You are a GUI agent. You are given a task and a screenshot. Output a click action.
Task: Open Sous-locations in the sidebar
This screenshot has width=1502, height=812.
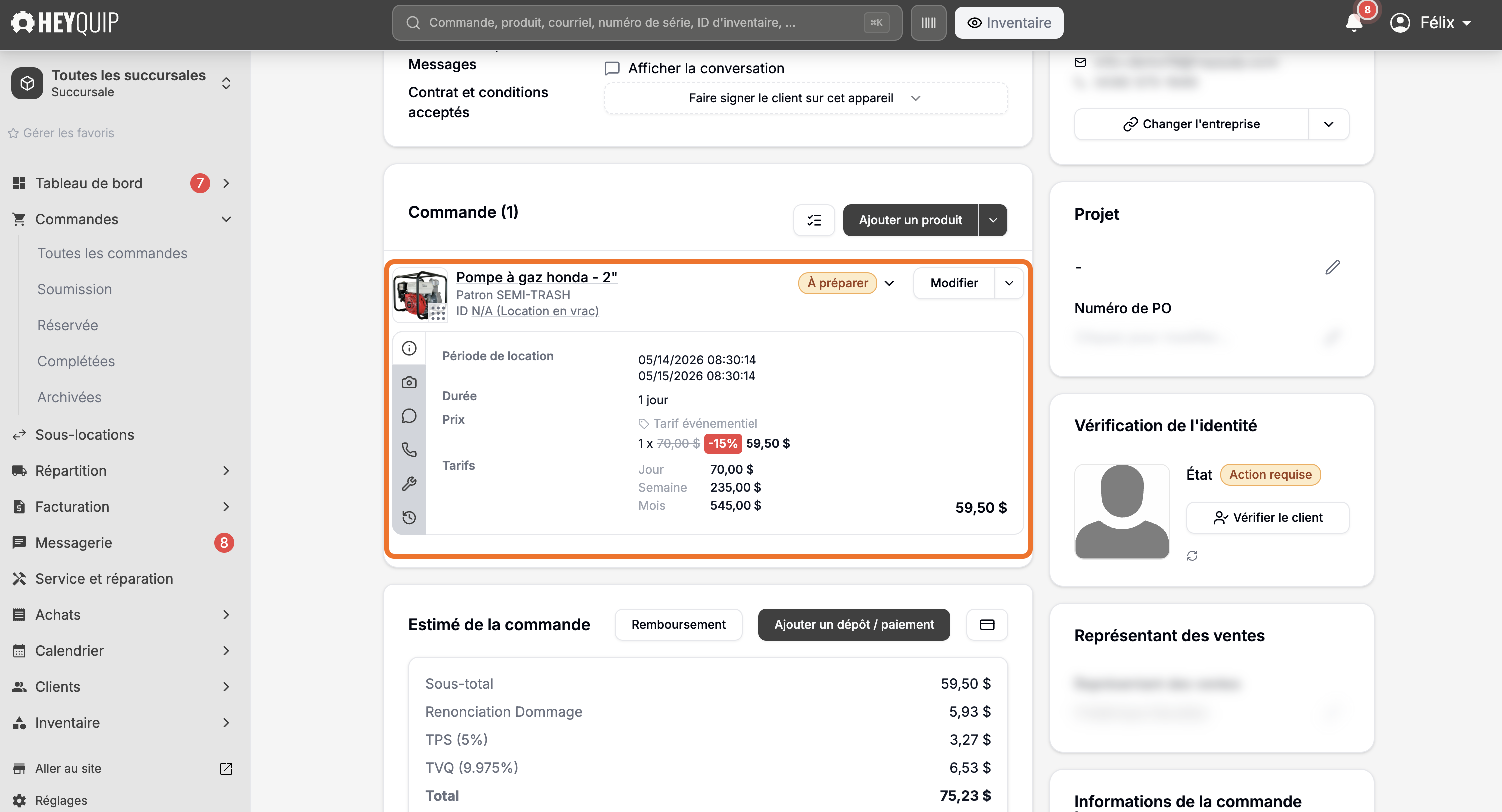pos(84,435)
